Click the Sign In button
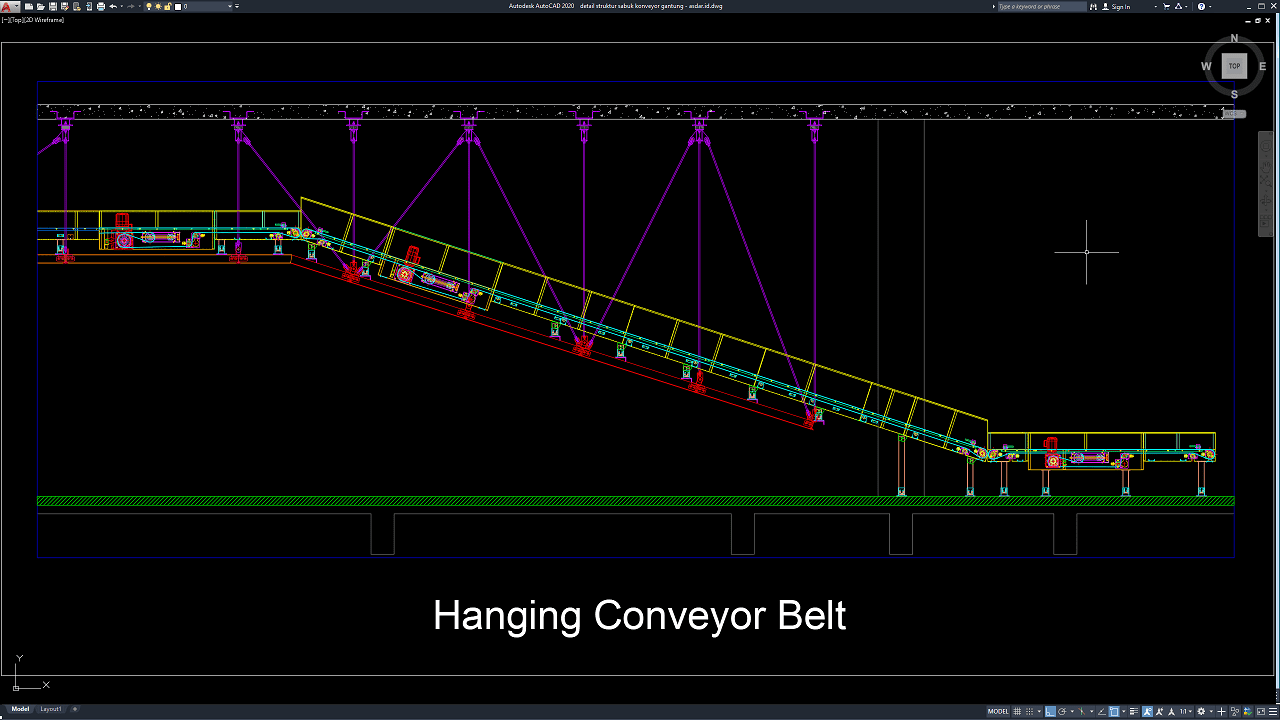This screenshot has width=1280, height=720. (x=1121, y=6)
